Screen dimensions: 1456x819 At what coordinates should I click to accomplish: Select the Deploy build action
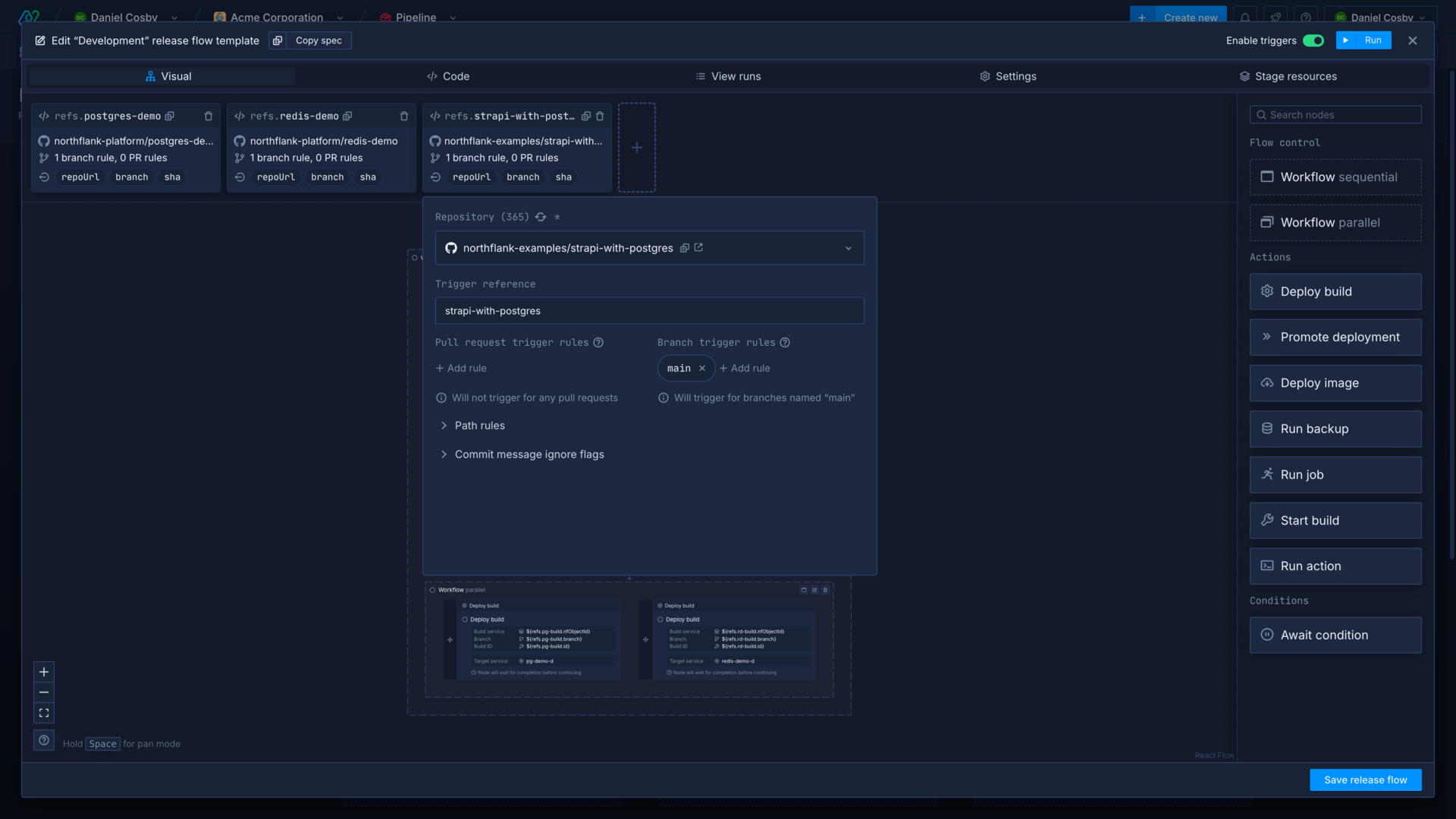1335,292
